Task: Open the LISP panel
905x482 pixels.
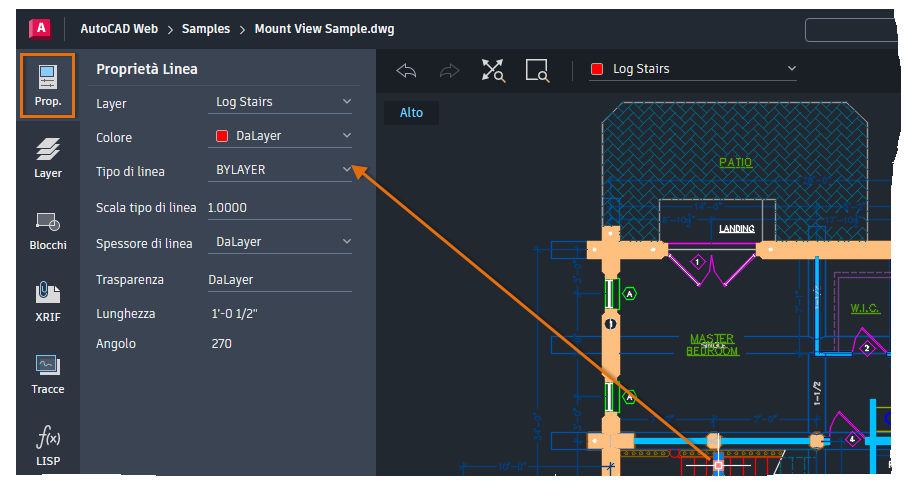Action: click(47, 446)
